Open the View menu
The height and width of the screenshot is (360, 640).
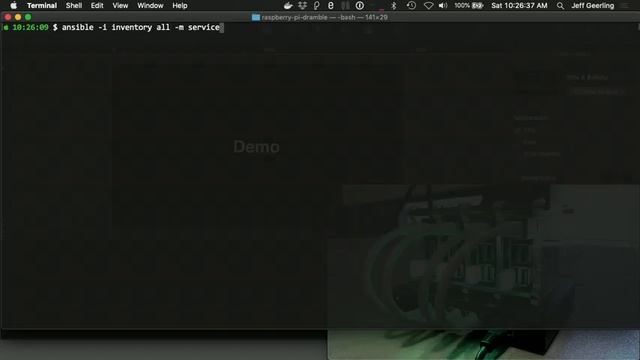coord(120,6)
